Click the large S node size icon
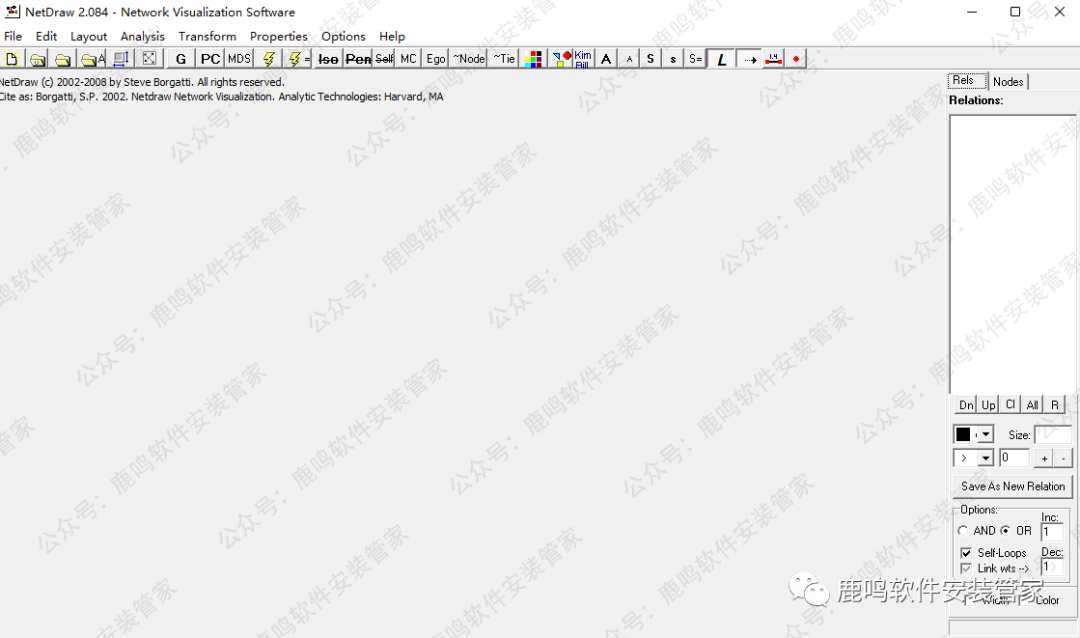The image size is (1080, 638). [x=650, y=59]
